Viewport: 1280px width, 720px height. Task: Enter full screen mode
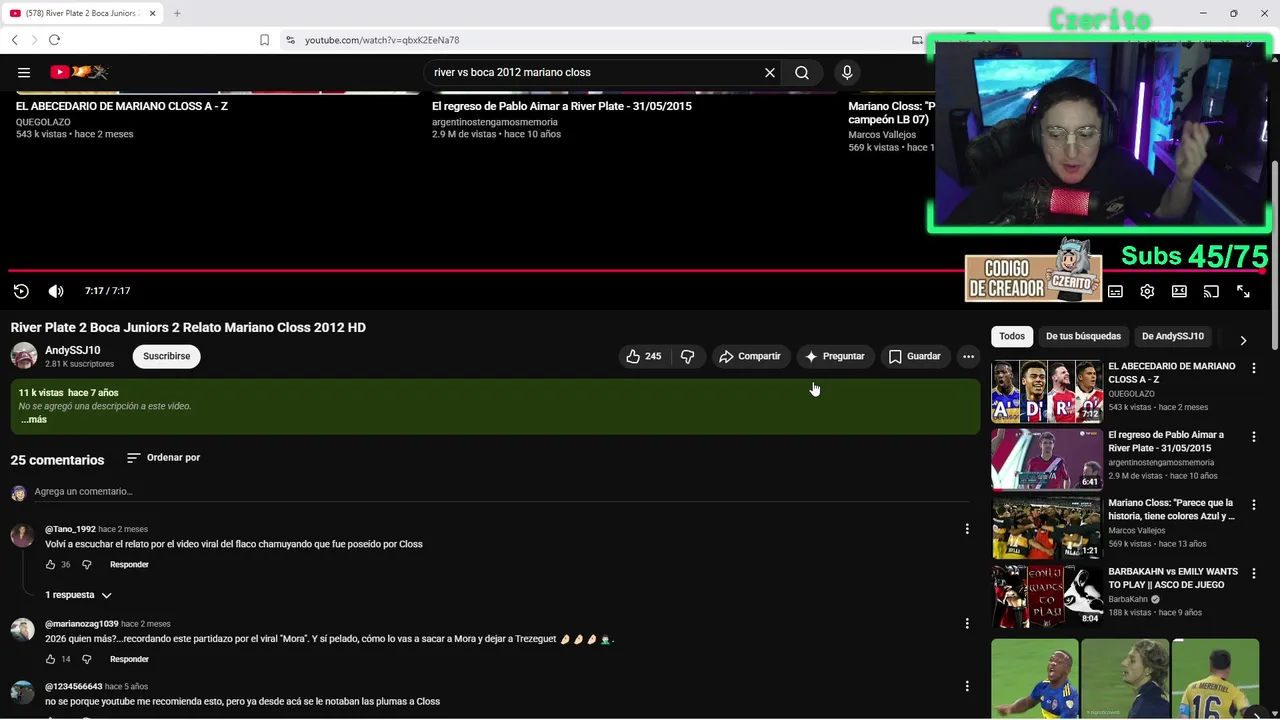(x=1243, y=291)
